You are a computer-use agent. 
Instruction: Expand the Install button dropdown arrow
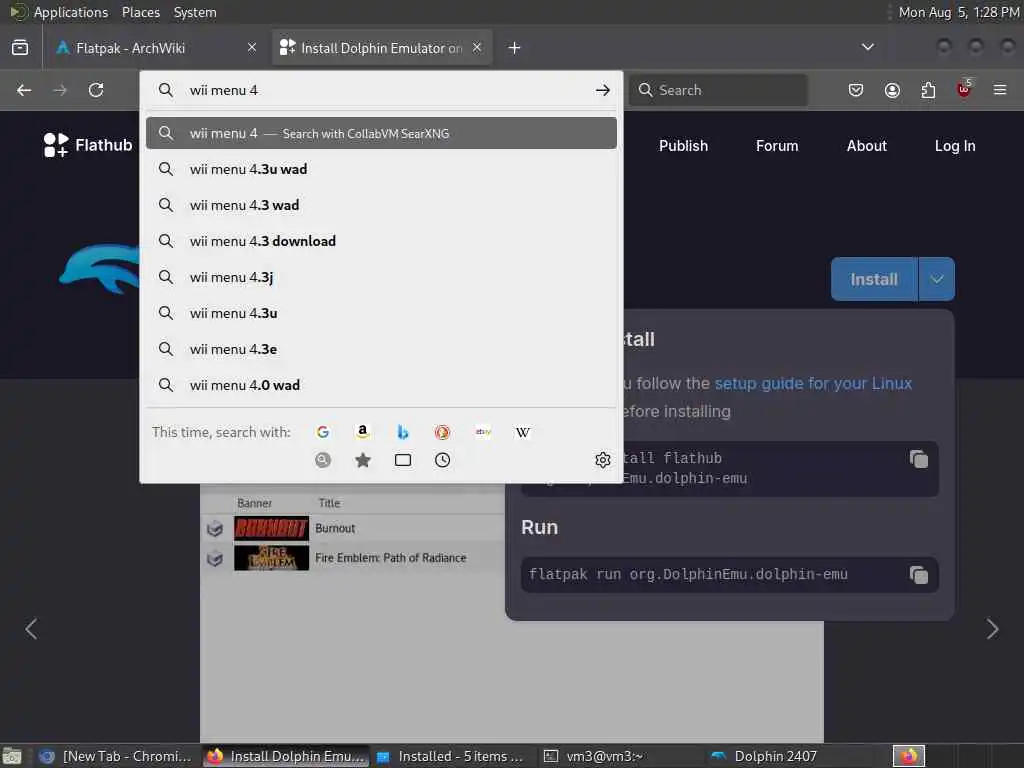(937, 280)
